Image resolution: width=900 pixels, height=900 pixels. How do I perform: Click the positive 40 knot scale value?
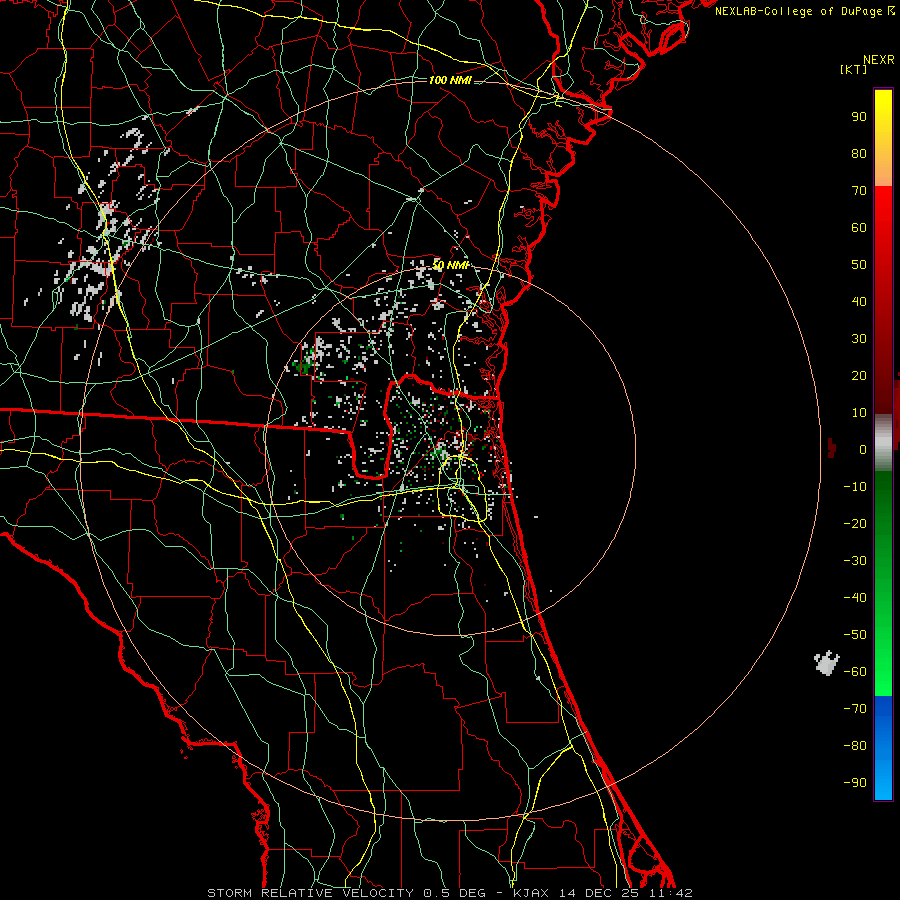(859, 302)
